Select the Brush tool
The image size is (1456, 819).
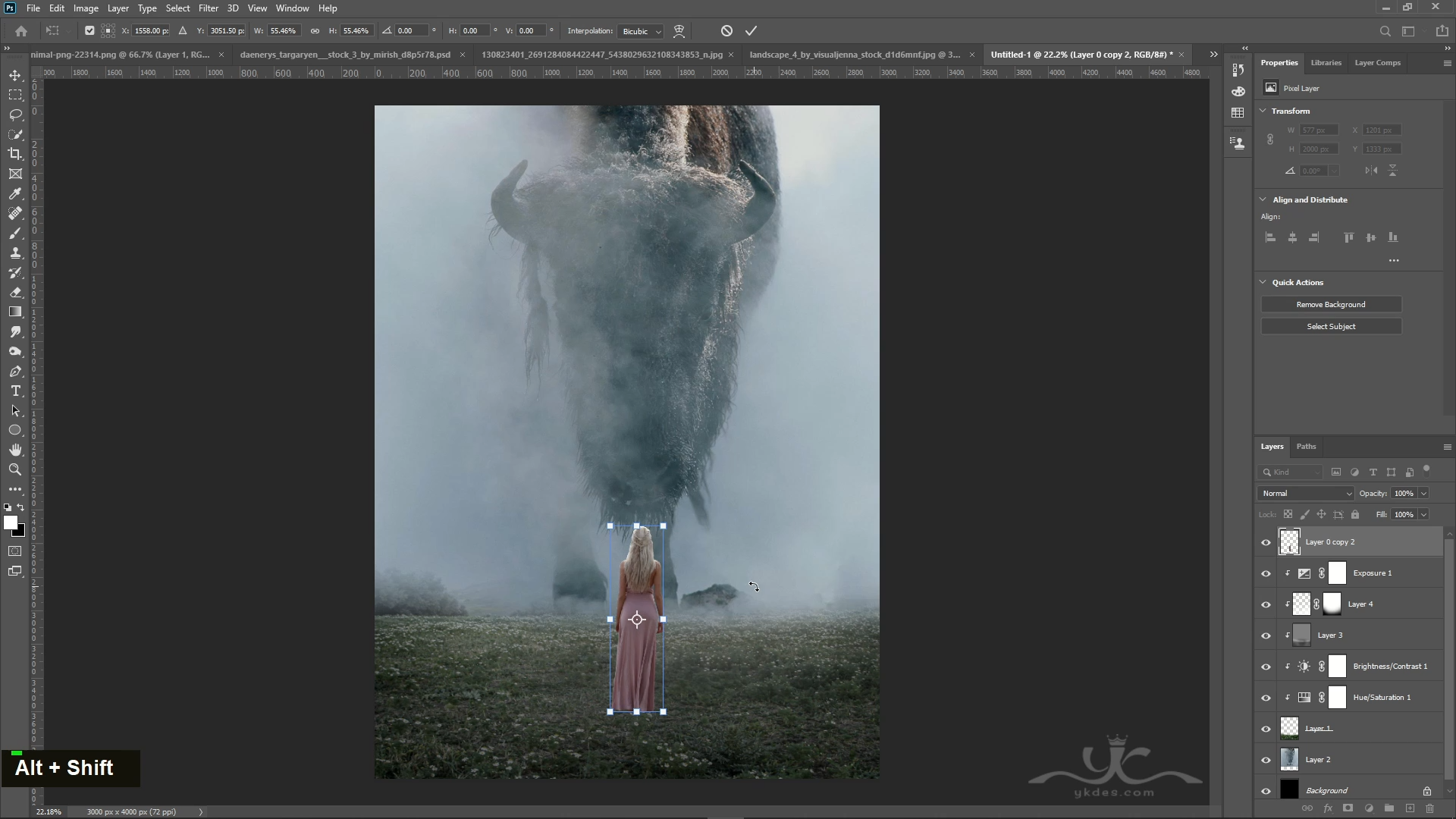(x=15, y=233)
